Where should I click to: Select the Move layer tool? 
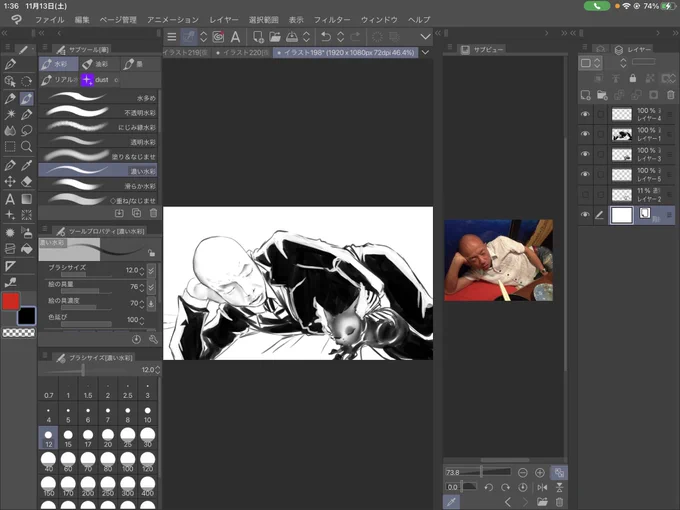coord(10,181)
